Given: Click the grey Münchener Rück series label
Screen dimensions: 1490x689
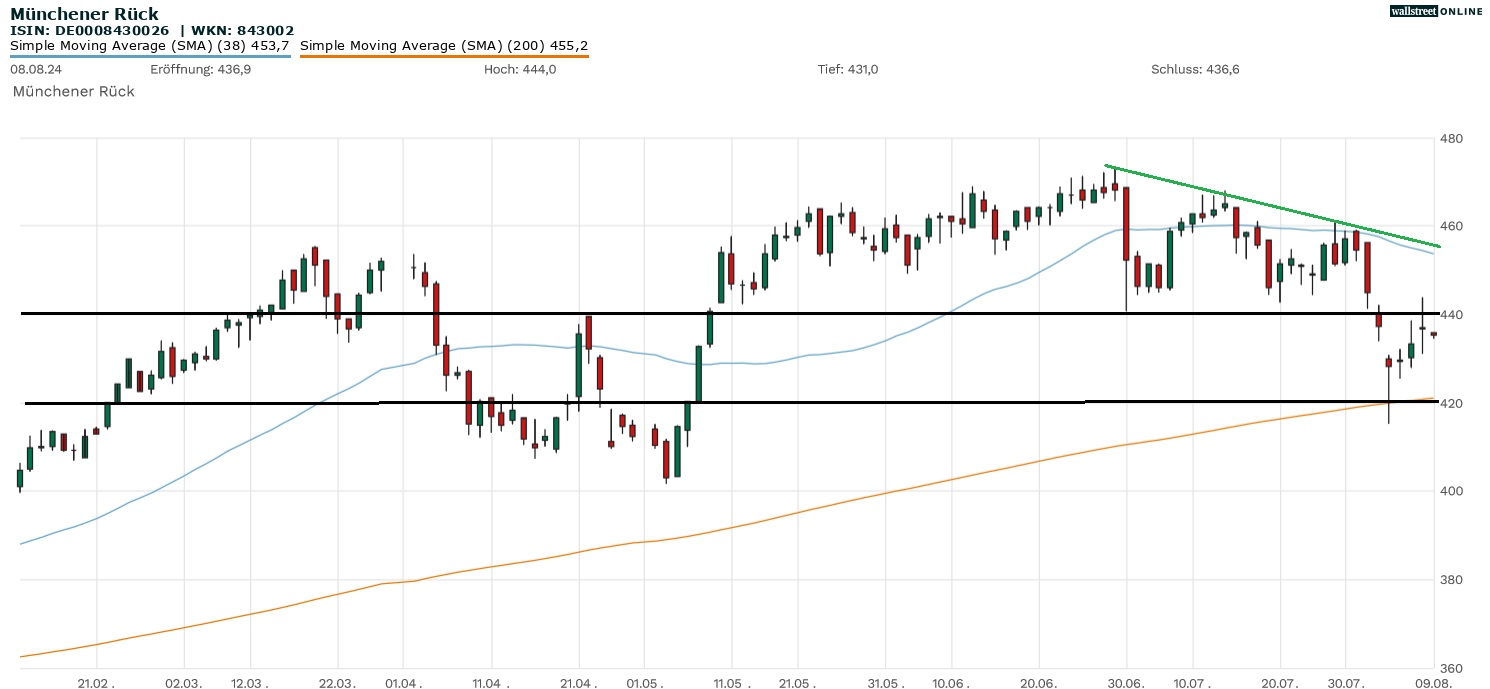Looking at the screenshot, I should 73,91.
